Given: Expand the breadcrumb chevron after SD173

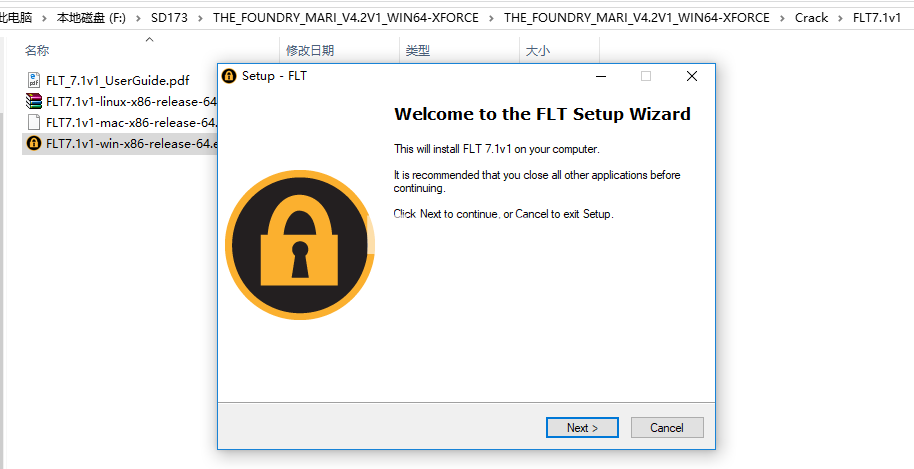Looking at the screenshot, I should click(201, 18).
